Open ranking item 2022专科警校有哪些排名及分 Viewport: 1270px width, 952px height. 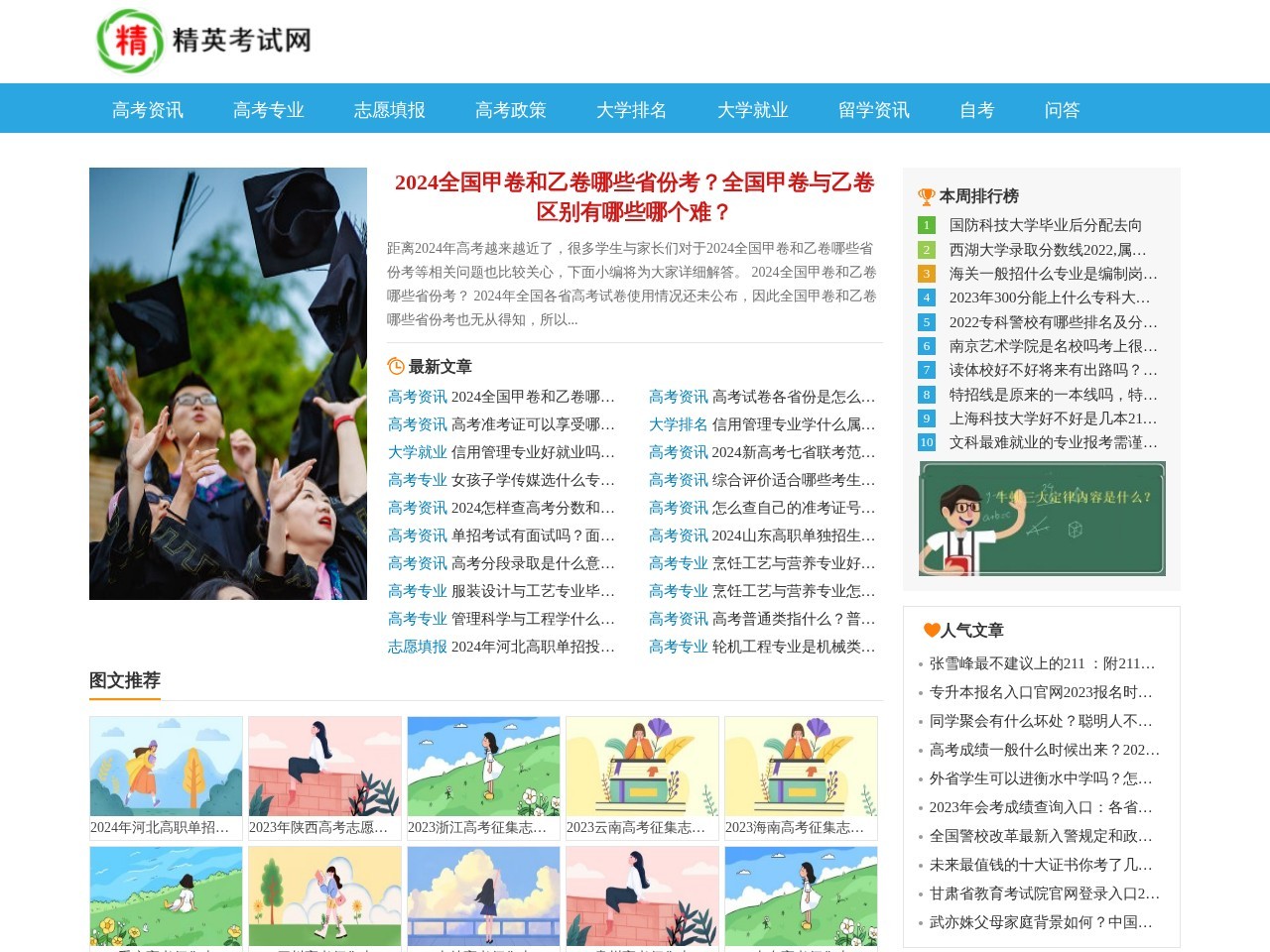1054,322
